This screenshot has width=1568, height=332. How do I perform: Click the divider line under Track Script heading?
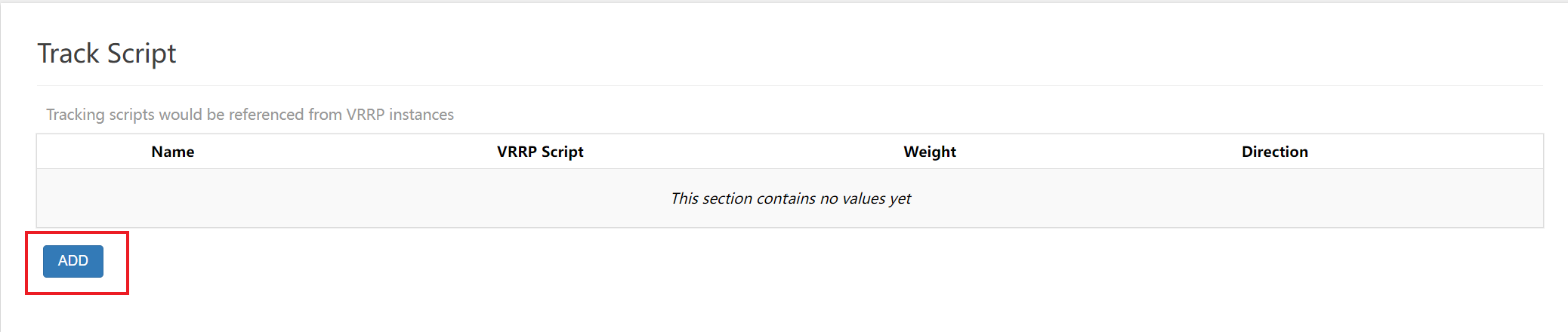790,85
